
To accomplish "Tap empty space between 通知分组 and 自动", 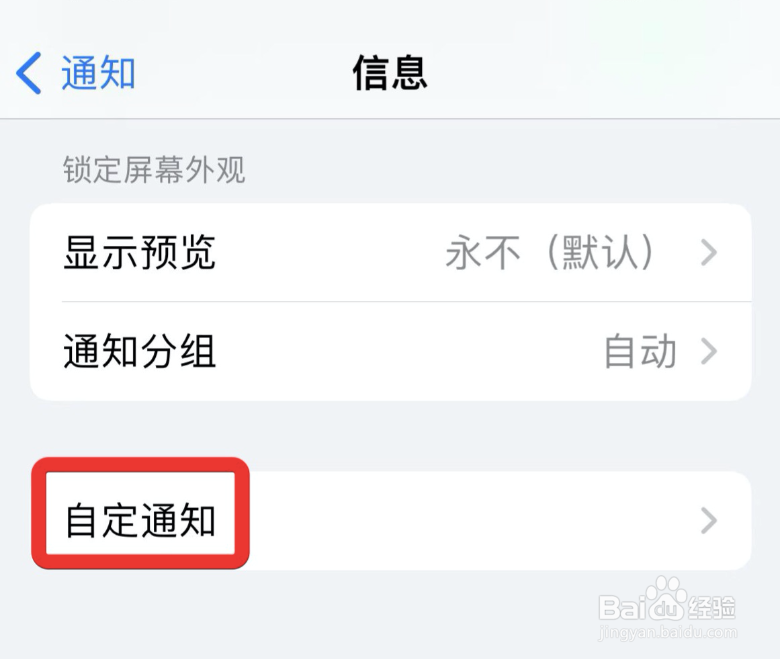I will click(x=408, y=351).
